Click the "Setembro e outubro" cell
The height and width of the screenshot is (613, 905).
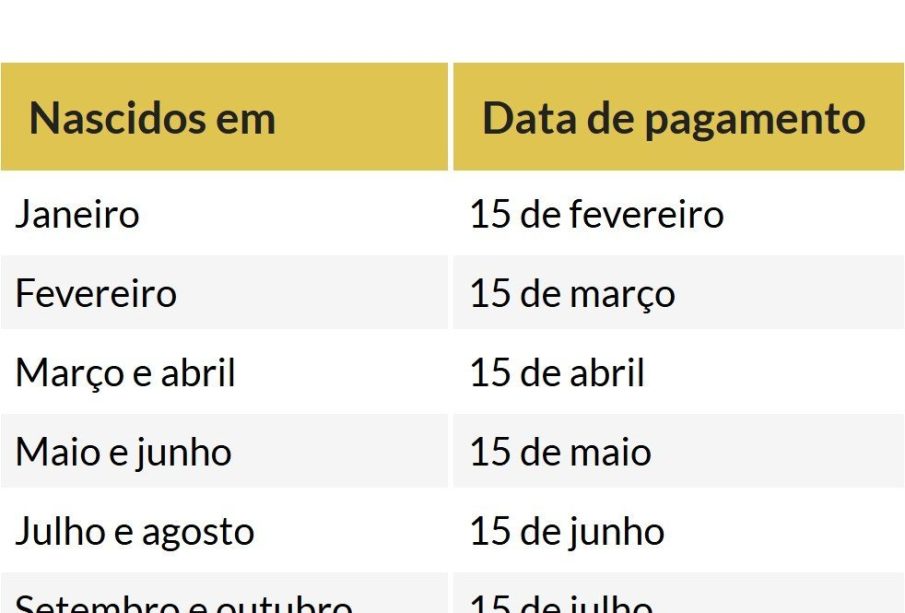pyautogui.click(x=183, y=603)
